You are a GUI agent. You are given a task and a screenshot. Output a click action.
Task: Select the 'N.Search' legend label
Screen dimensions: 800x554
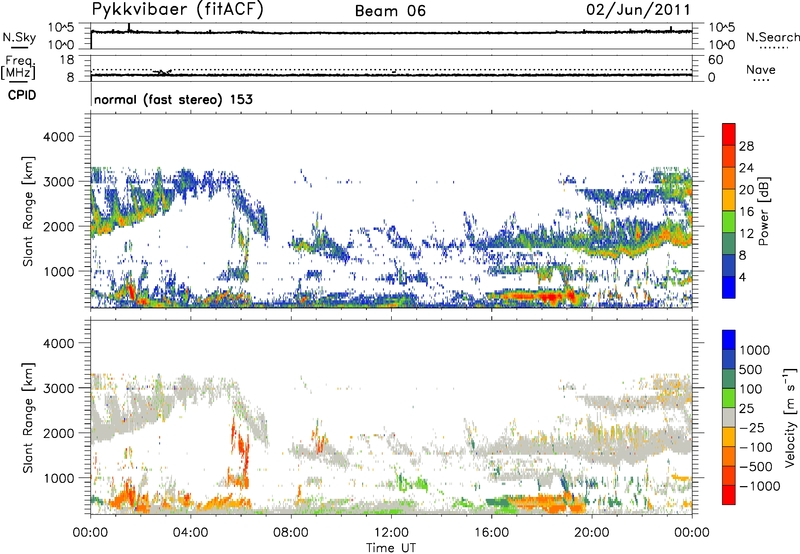click(772, 37)
